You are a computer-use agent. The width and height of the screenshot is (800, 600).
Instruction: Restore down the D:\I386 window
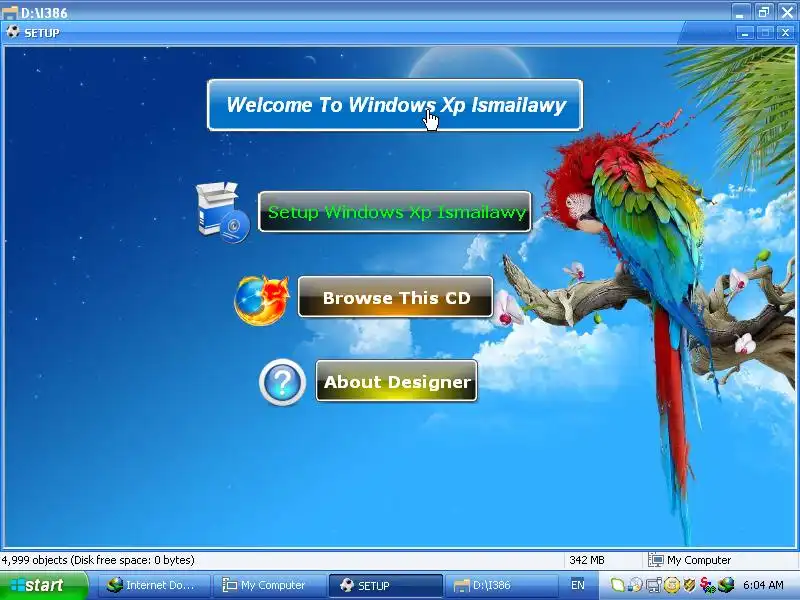pos(764,12)
